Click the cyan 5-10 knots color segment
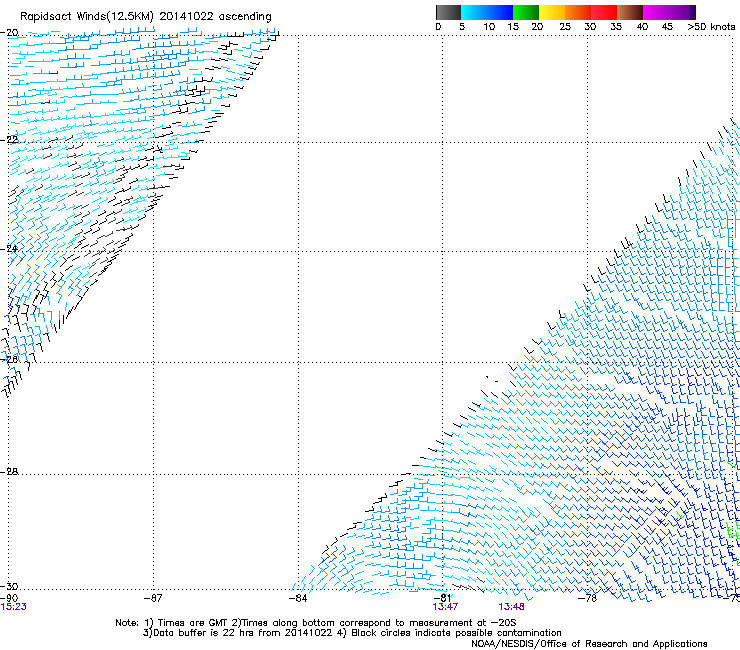This screenshot has height=650, width=740. [x=474, y=12]
